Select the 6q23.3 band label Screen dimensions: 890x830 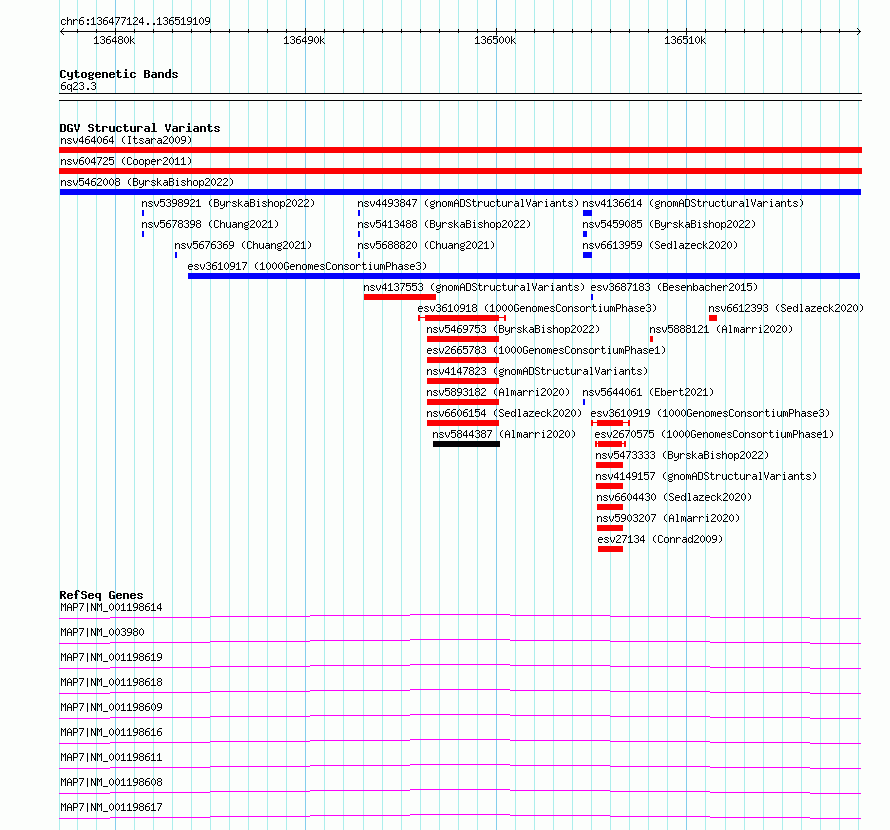coord(78,86)
